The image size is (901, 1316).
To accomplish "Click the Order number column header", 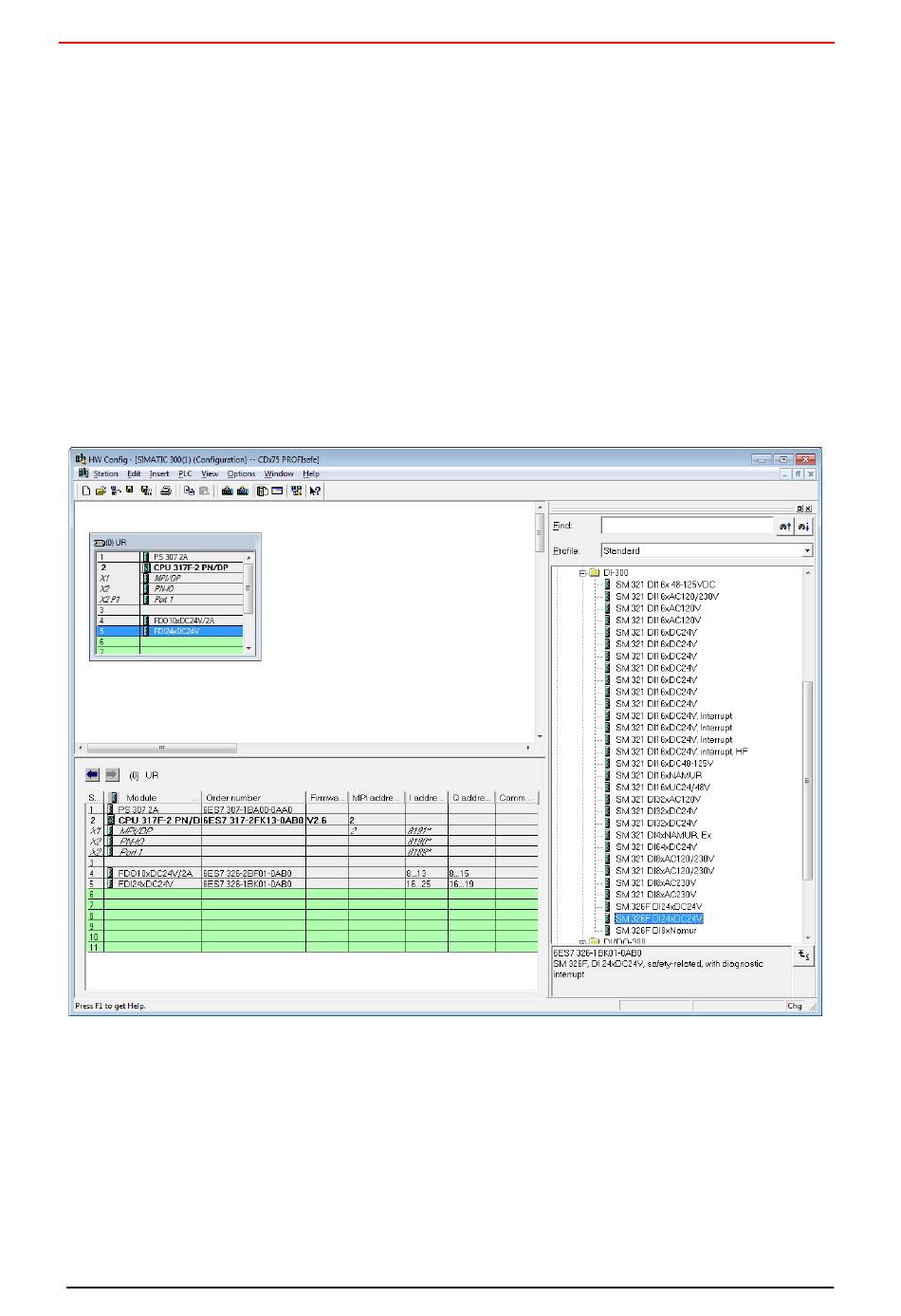I will (x=253, y=798).
